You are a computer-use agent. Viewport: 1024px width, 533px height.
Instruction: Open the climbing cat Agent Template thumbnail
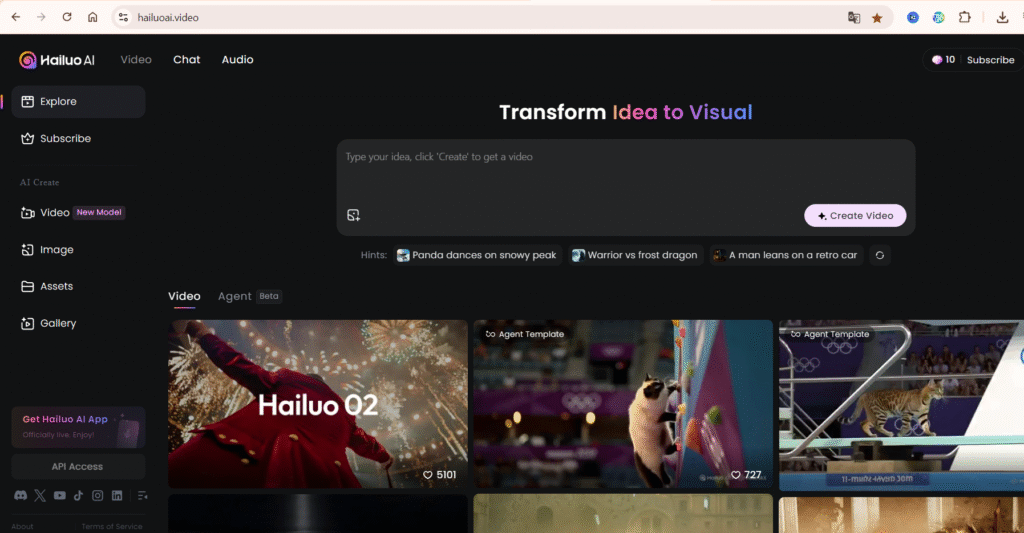click(623, 404)
